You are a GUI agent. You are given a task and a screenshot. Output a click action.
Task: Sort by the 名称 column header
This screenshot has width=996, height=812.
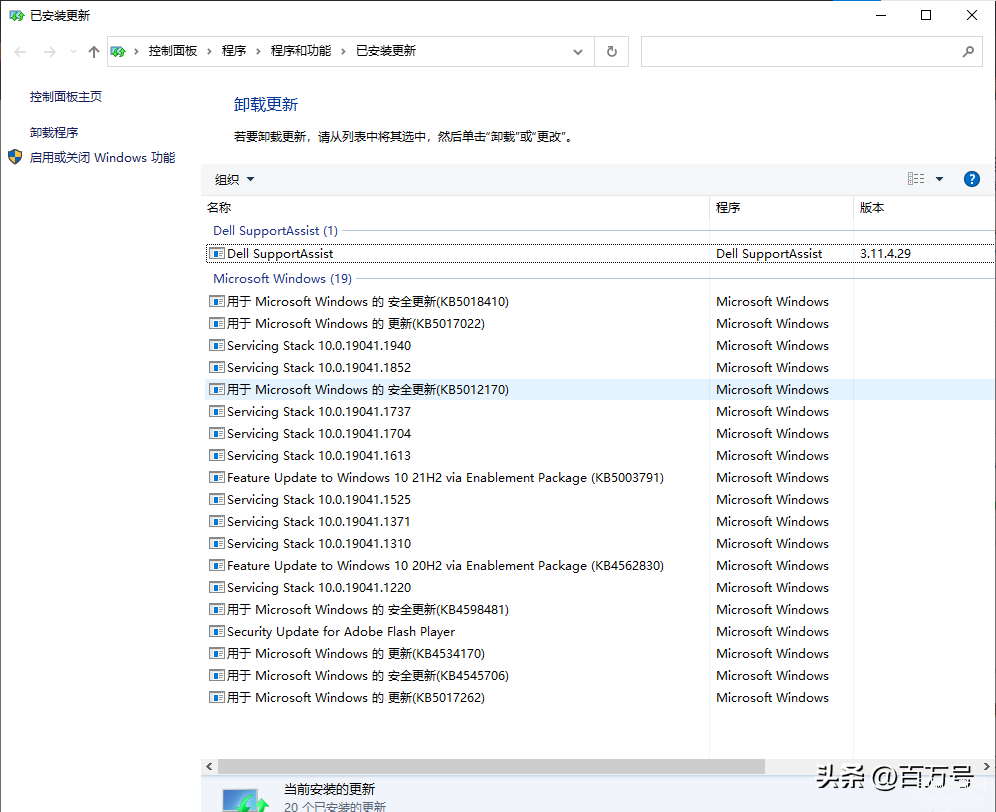click(219, 208)
